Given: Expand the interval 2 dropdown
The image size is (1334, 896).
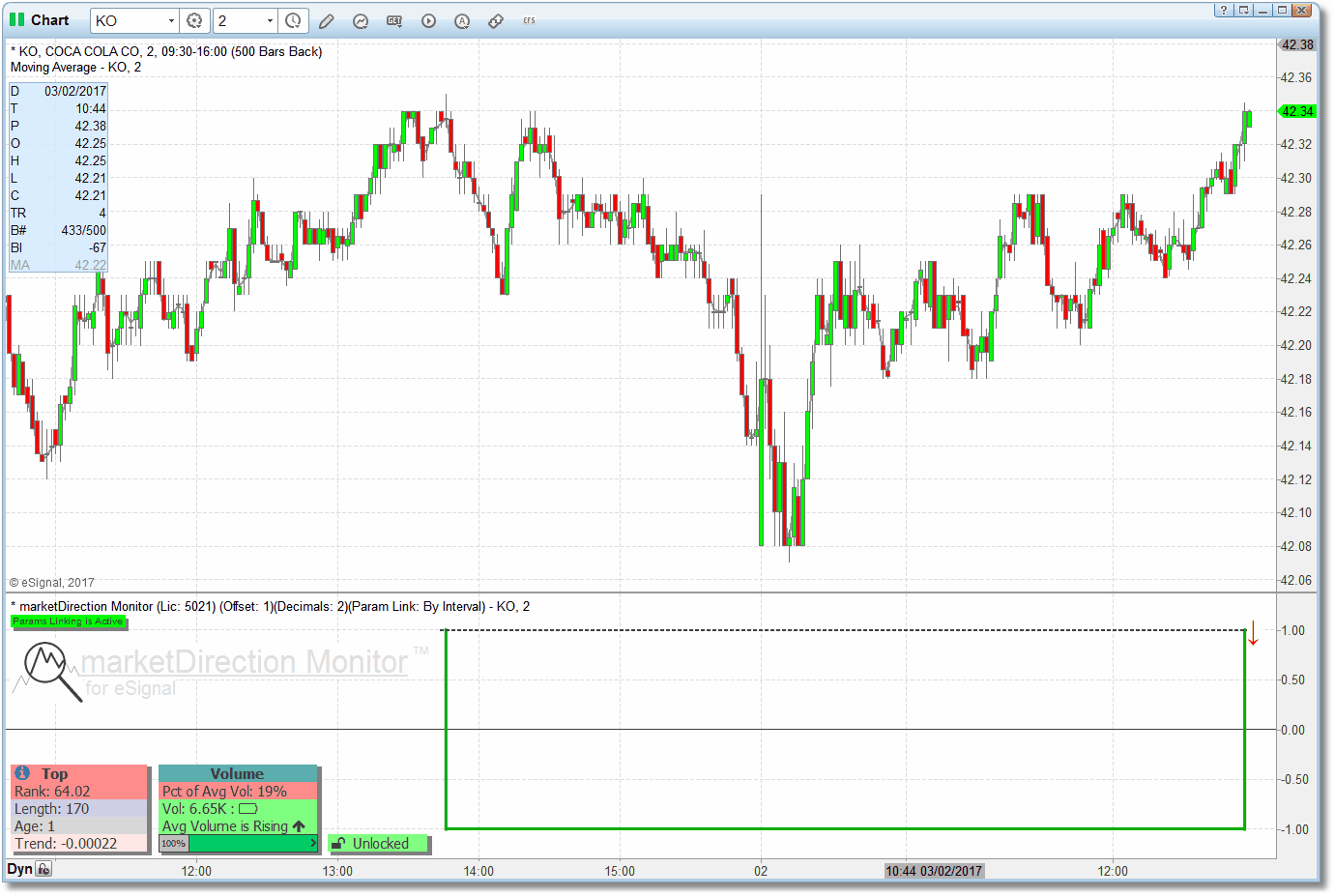Looking at the screenshot, I should coord(270,20).
